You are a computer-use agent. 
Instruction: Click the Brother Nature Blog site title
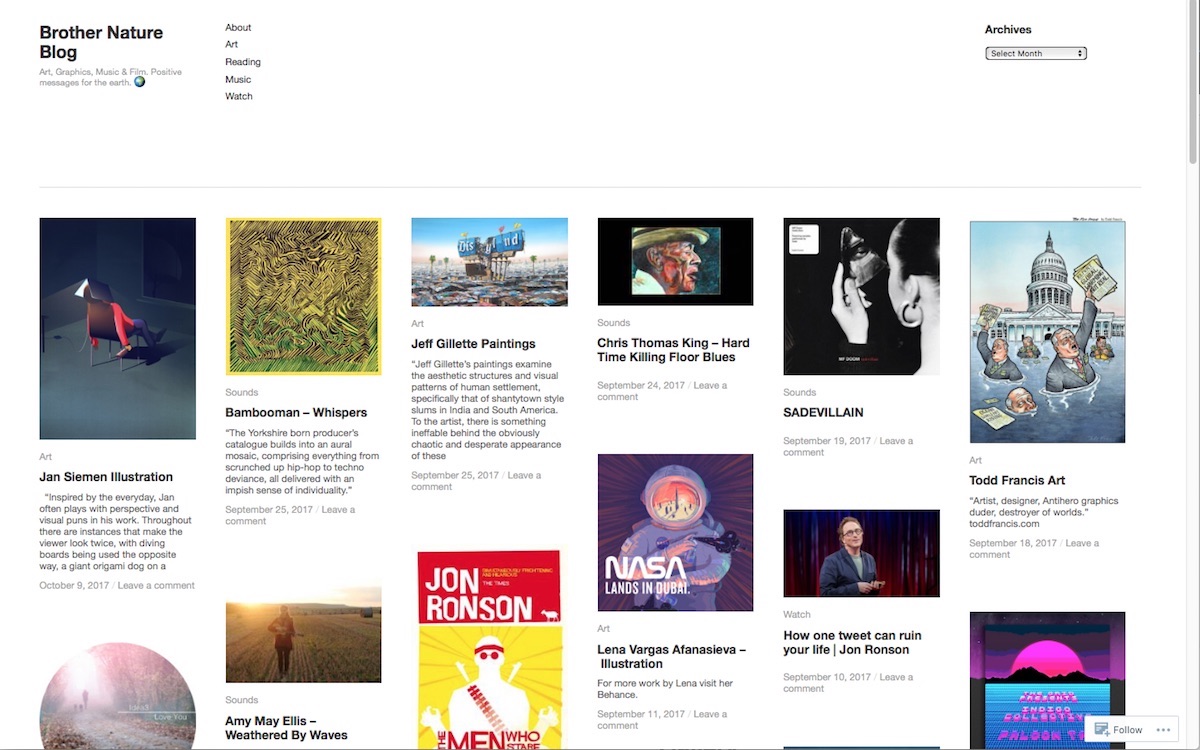100,42
